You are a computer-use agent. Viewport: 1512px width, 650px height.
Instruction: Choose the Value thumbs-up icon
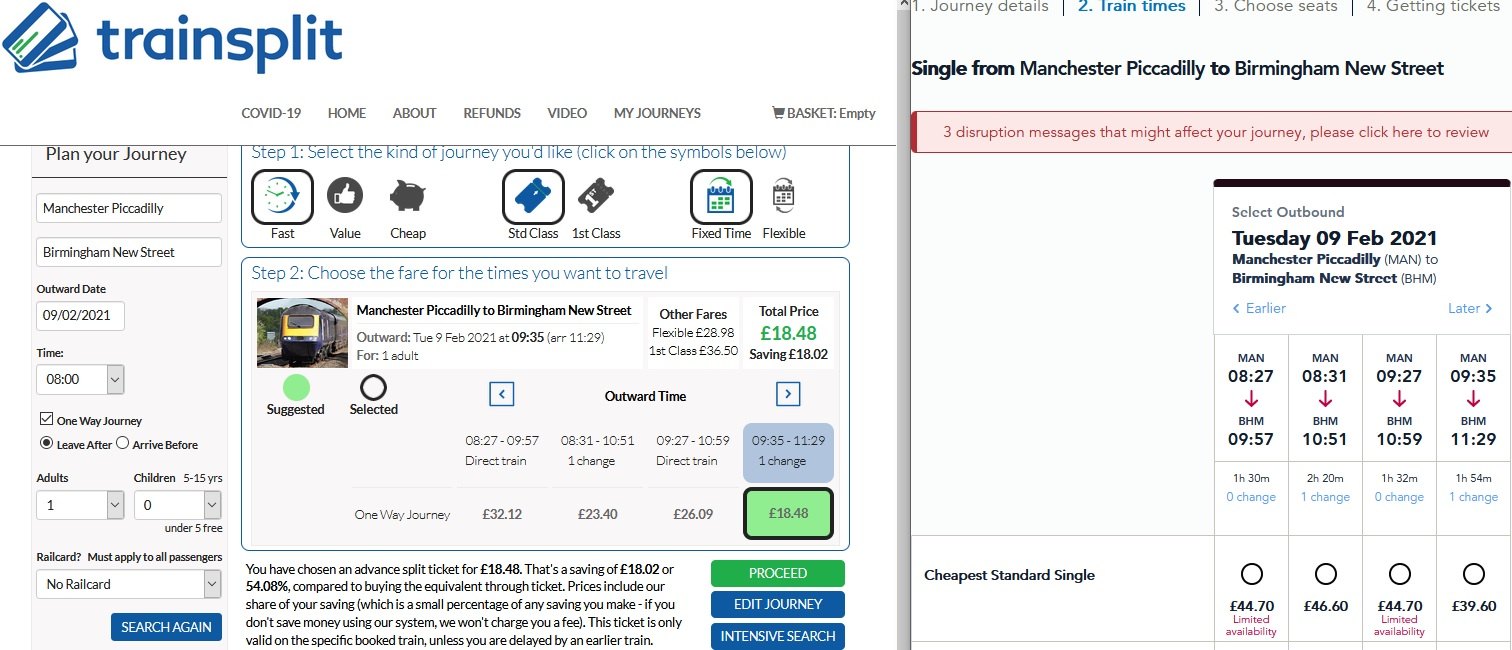[345, 196]
